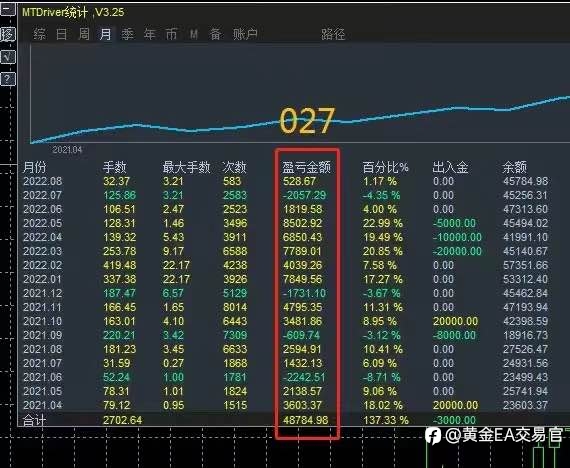Select the 2022.07 month row label

[x=43, y=195]
